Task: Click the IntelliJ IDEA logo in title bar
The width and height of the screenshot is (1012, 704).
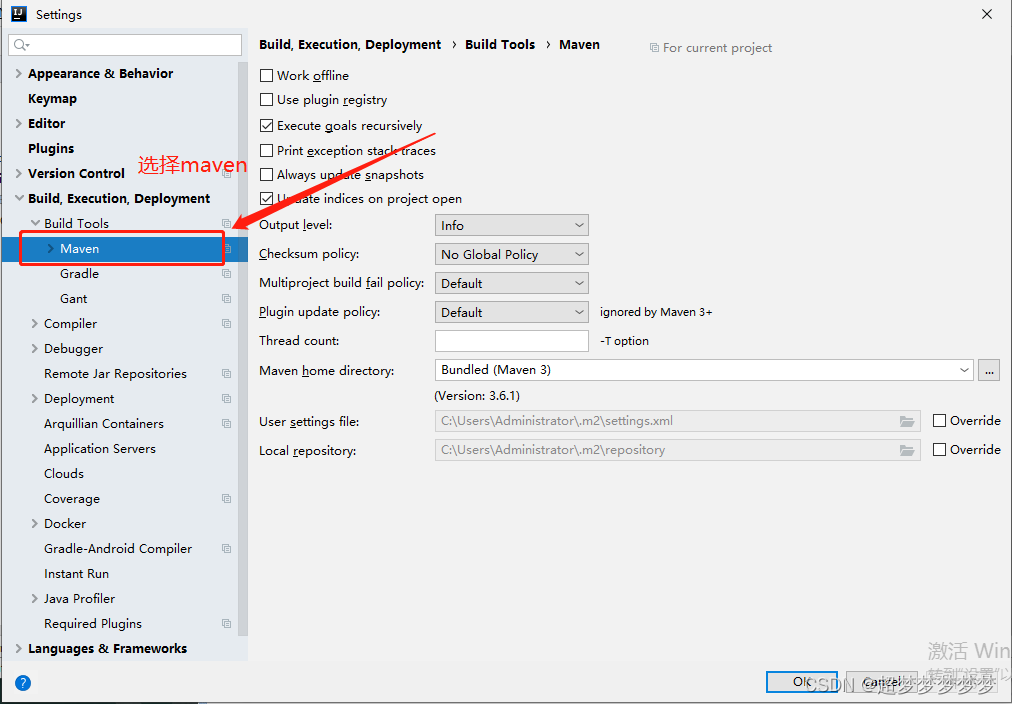Action: pos(19,14)
